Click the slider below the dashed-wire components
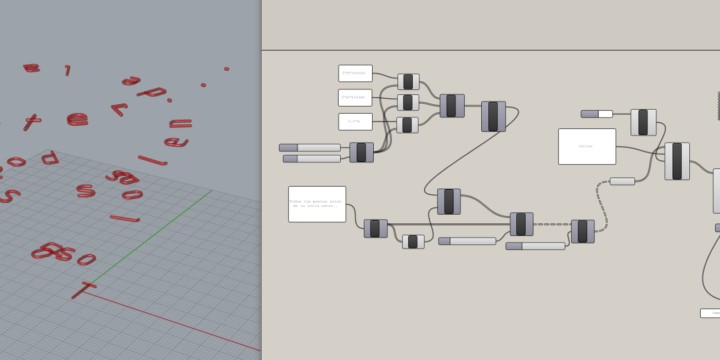The height and width of the screenshot is (360, 720). tap(535, 246)
